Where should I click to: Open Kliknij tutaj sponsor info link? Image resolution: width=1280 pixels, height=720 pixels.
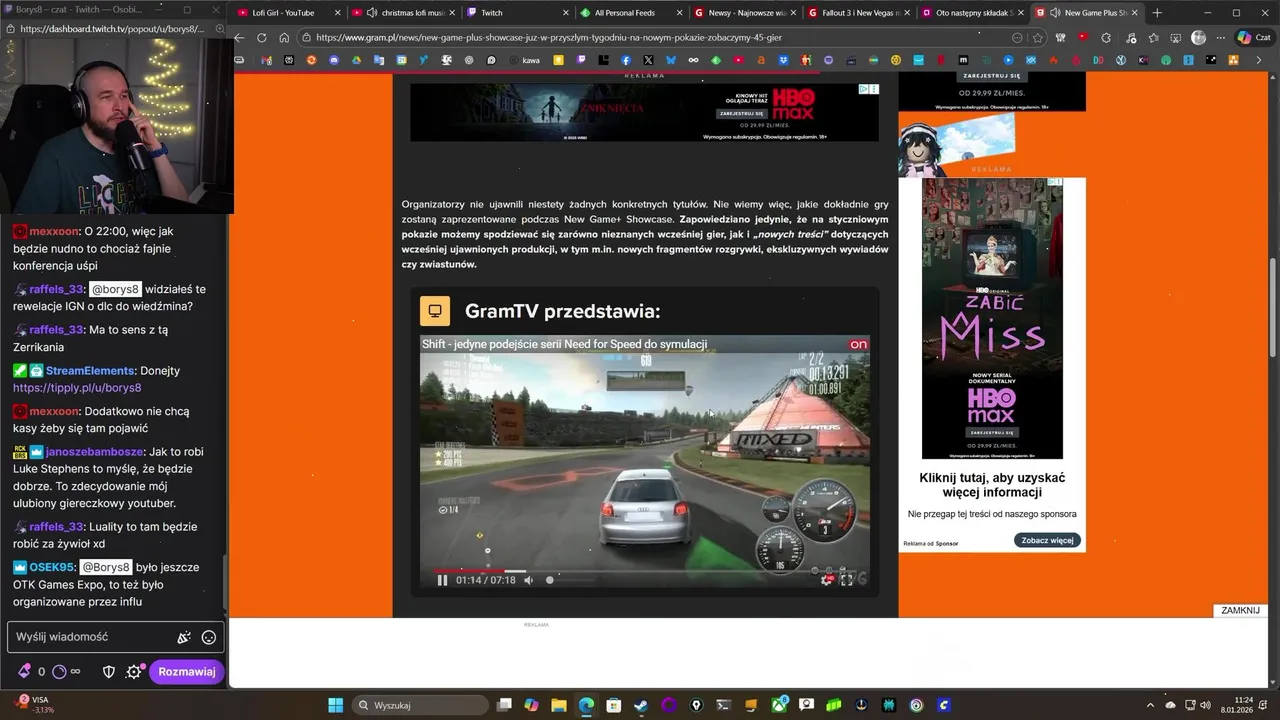click(x=992, y=485)
